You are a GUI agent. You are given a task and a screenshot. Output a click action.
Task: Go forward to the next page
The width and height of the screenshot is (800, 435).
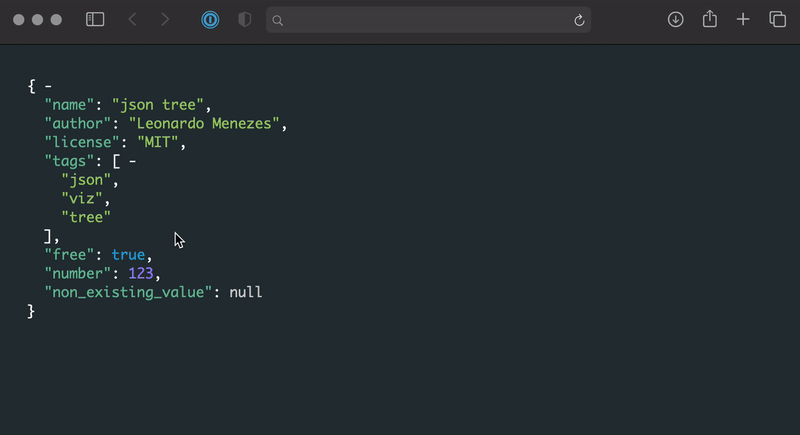165,19
